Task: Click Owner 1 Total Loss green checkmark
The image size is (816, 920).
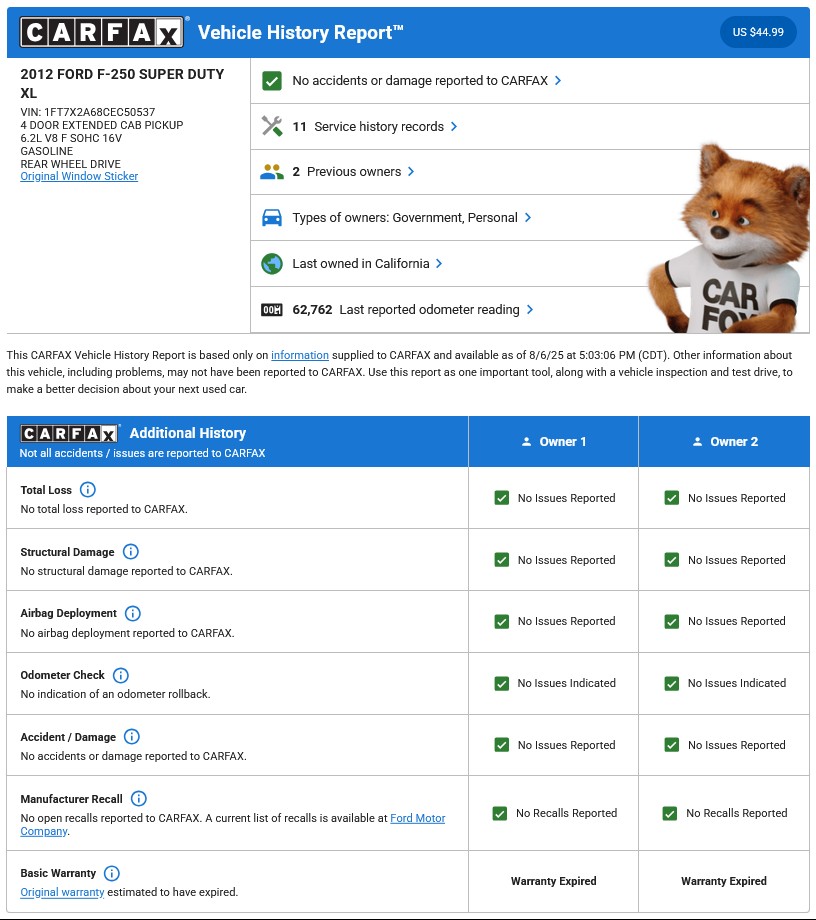Action: click(x=502, y=498)
